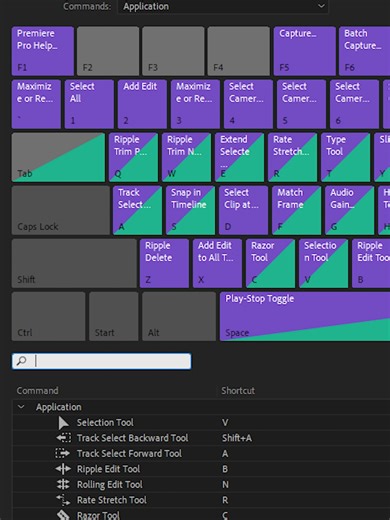This screenshot has width=390, height=520.
Task: Select the 4 key Select Camera
Action: click(x=248, y=104)
